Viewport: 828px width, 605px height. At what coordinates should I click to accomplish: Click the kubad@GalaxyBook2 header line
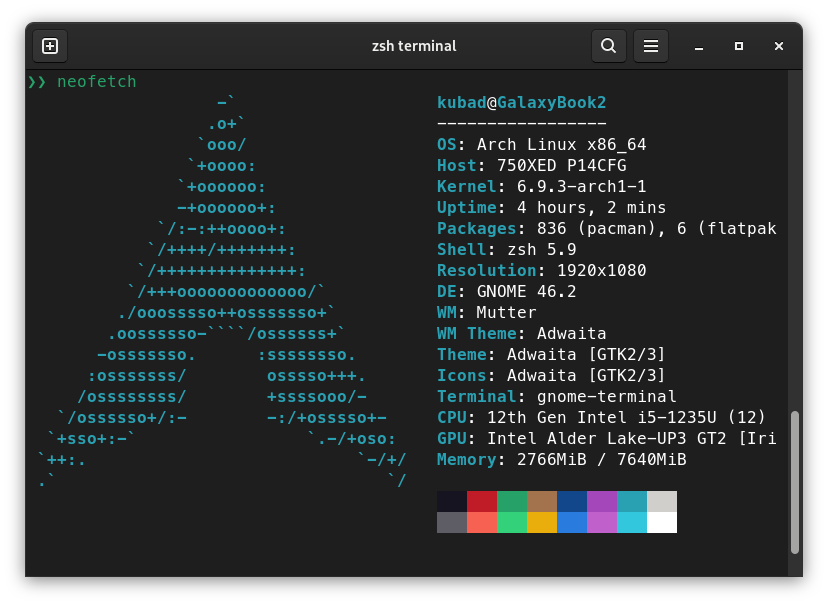point(521,102)
